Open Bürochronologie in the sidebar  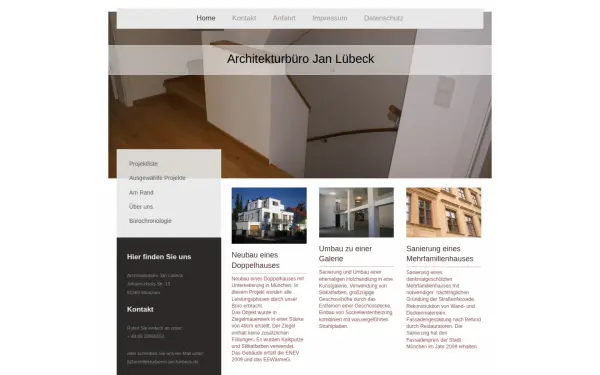pos(150,221)
